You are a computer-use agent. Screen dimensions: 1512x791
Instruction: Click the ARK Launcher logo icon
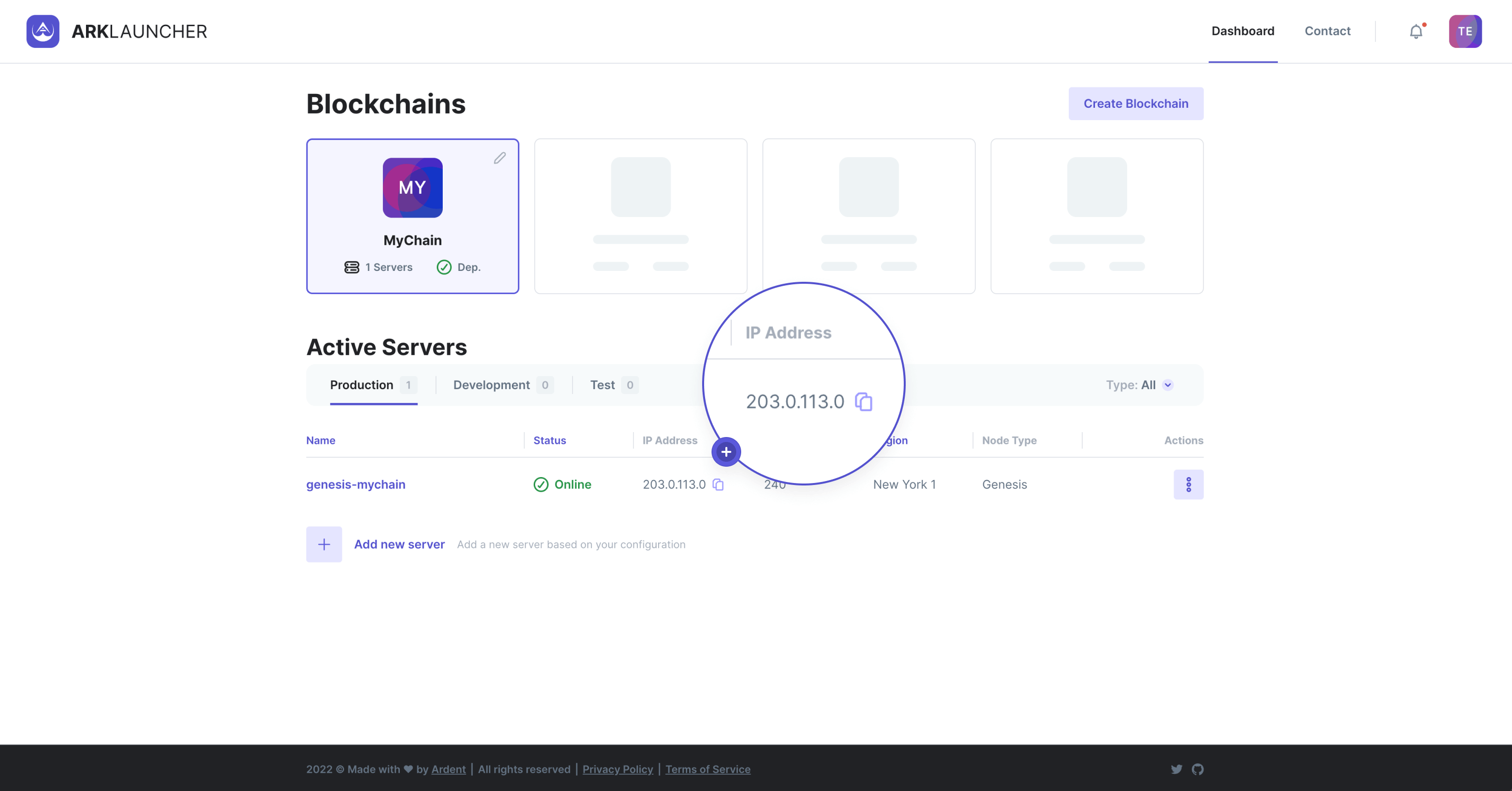pyautogui.click(x=43, y=31)
